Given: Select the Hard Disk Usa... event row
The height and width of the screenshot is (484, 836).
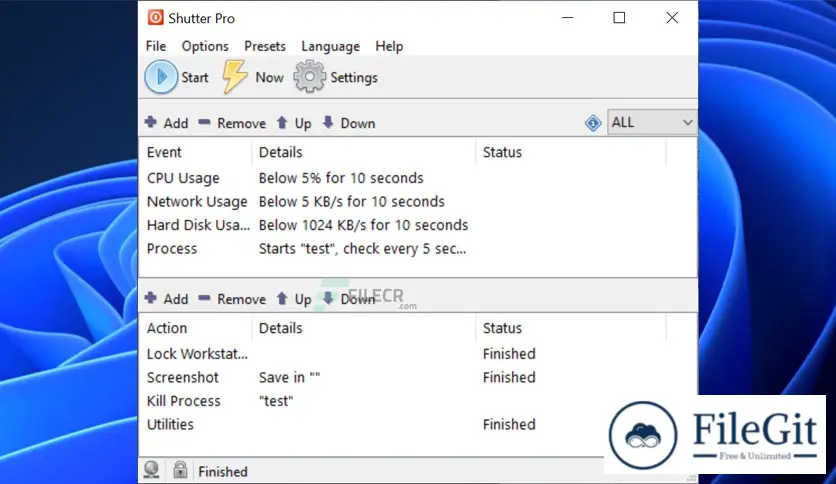Looking at the screenshot, I should pyautogui.click(x=418, y=225).
